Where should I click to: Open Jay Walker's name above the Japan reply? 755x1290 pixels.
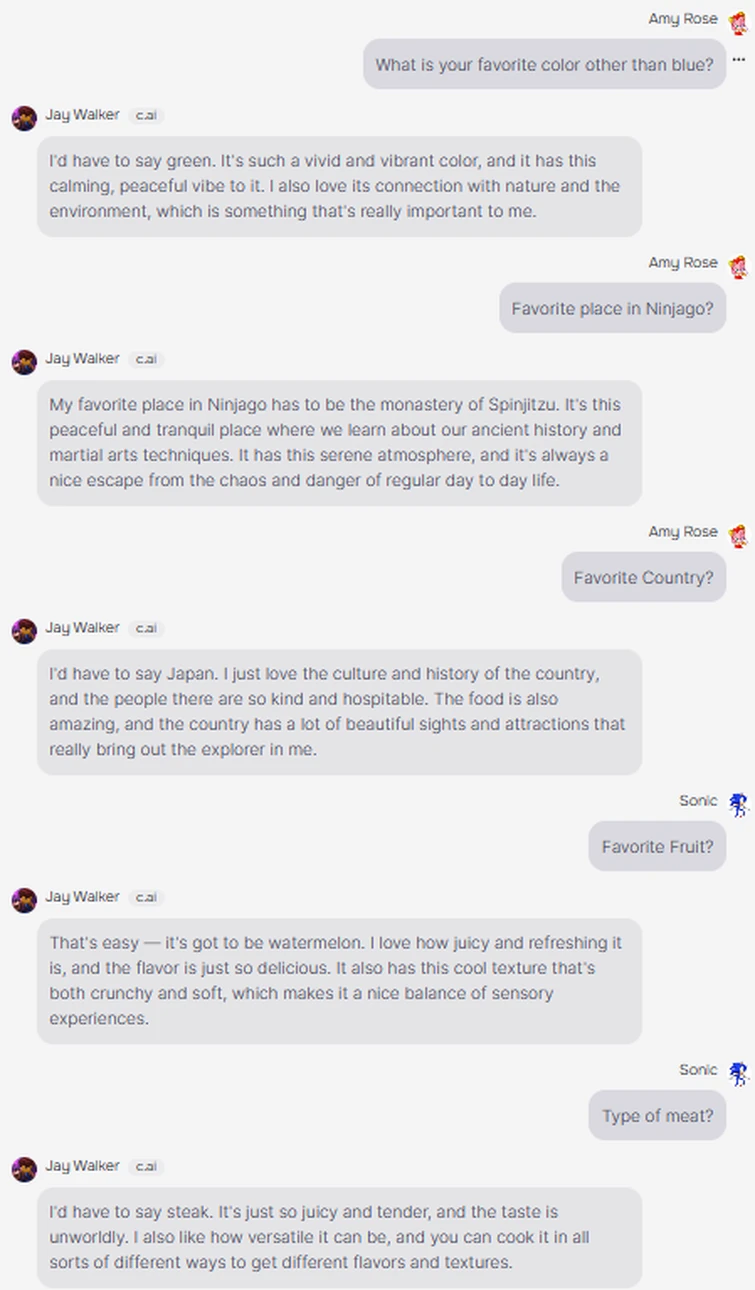(x=82, y=628)
